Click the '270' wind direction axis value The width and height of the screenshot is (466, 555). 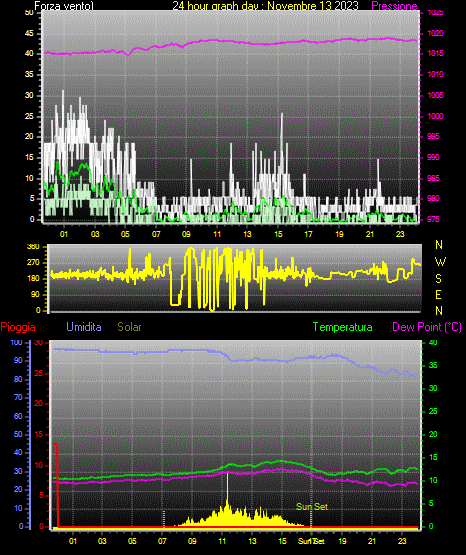(x=33, y=263)
